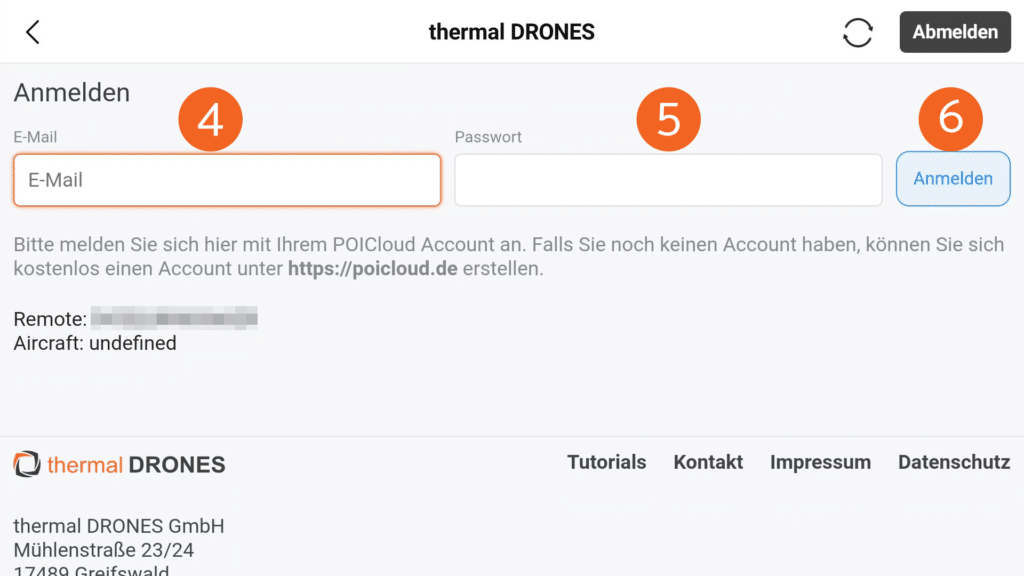Click the Anmelden section heading
Screen dimensions: 1024x576
tap(72, 93)
